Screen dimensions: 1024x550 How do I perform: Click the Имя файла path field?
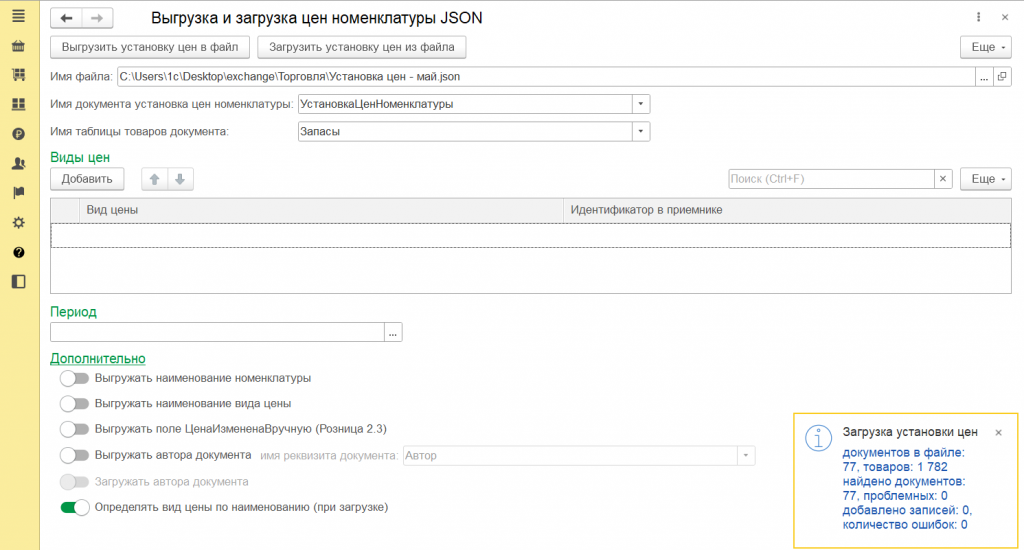546,77
